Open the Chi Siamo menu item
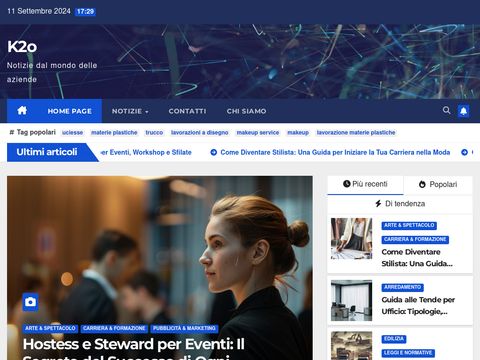Screen dimensions: 480x360 tap(246, 111)
